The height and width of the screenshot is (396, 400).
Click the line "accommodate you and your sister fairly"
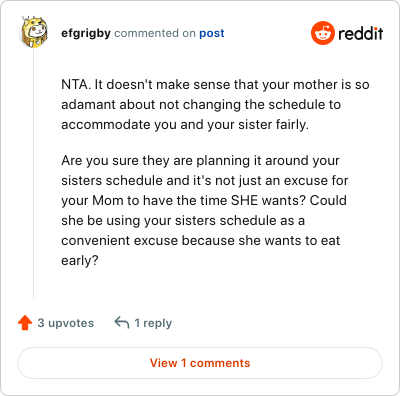(185, 125)
